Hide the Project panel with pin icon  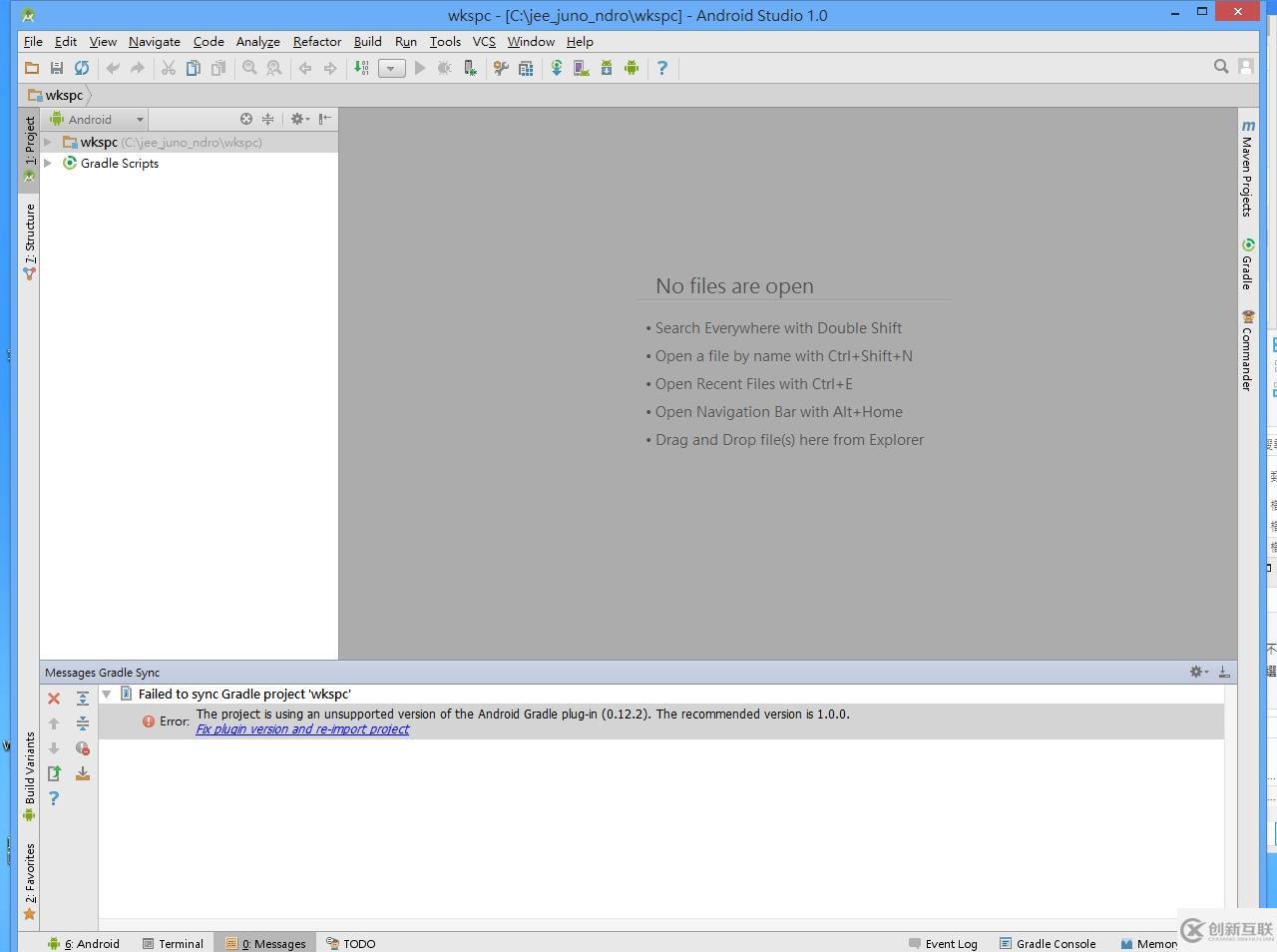[x=324, y=119]
